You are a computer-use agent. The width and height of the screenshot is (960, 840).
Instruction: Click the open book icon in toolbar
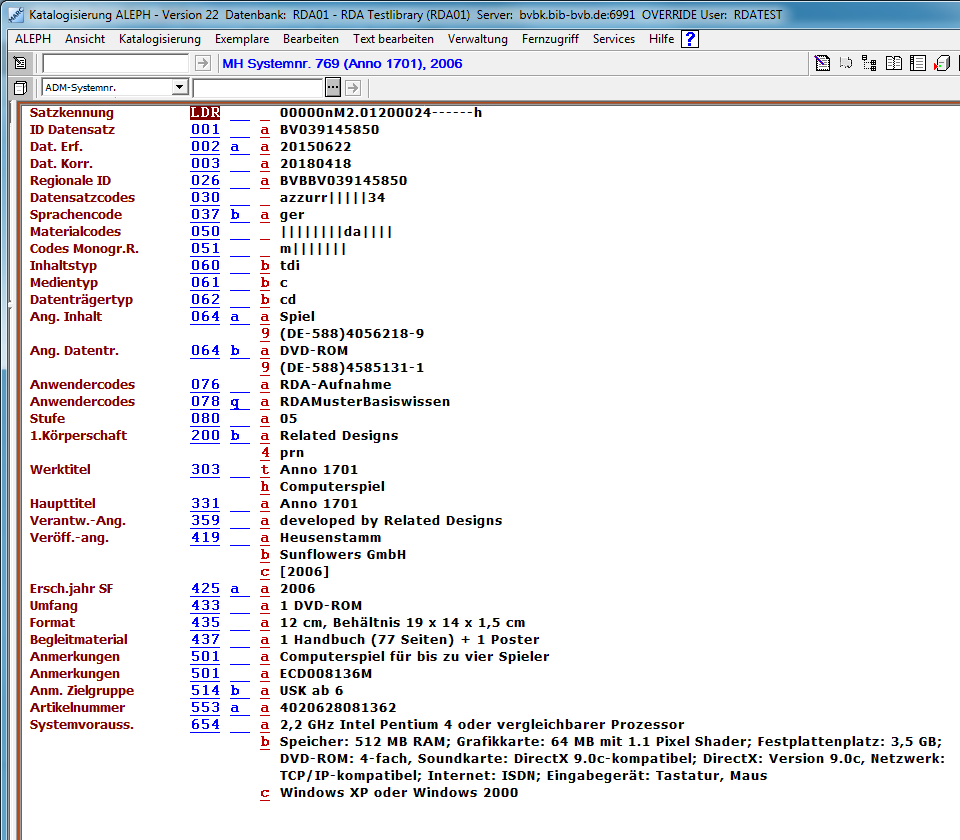tap(892, 63)
